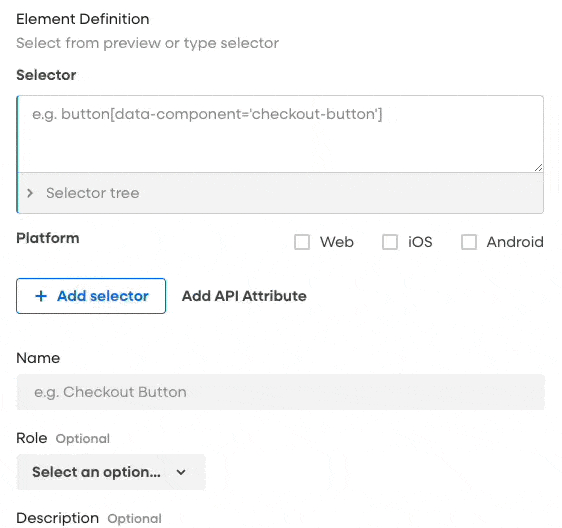Click 'Select from preview or type selector' text
Image resolution: width=562 pixels, height=528 pixels.
click(x=148, y=43)
